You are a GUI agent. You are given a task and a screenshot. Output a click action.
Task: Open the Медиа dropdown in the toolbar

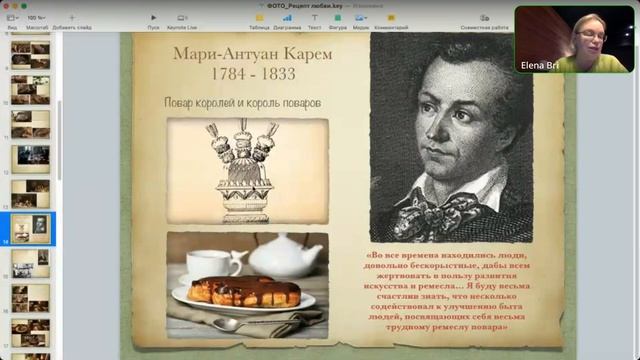coord(360,18)
